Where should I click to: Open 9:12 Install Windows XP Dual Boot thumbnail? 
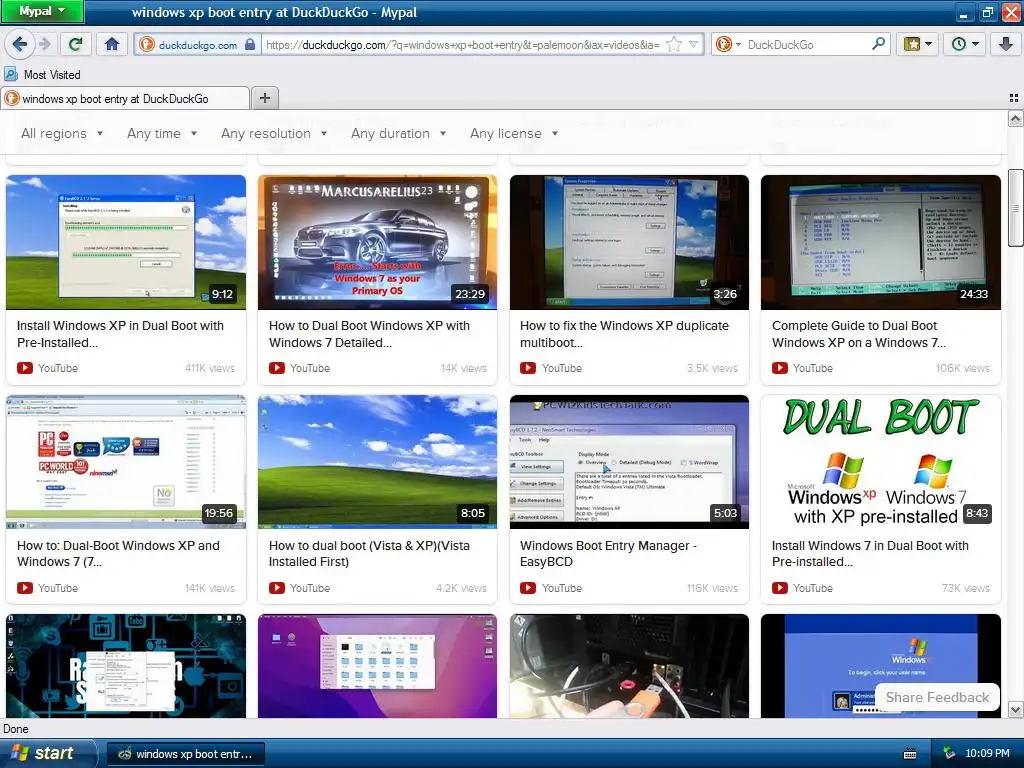[x=126, y=242]
